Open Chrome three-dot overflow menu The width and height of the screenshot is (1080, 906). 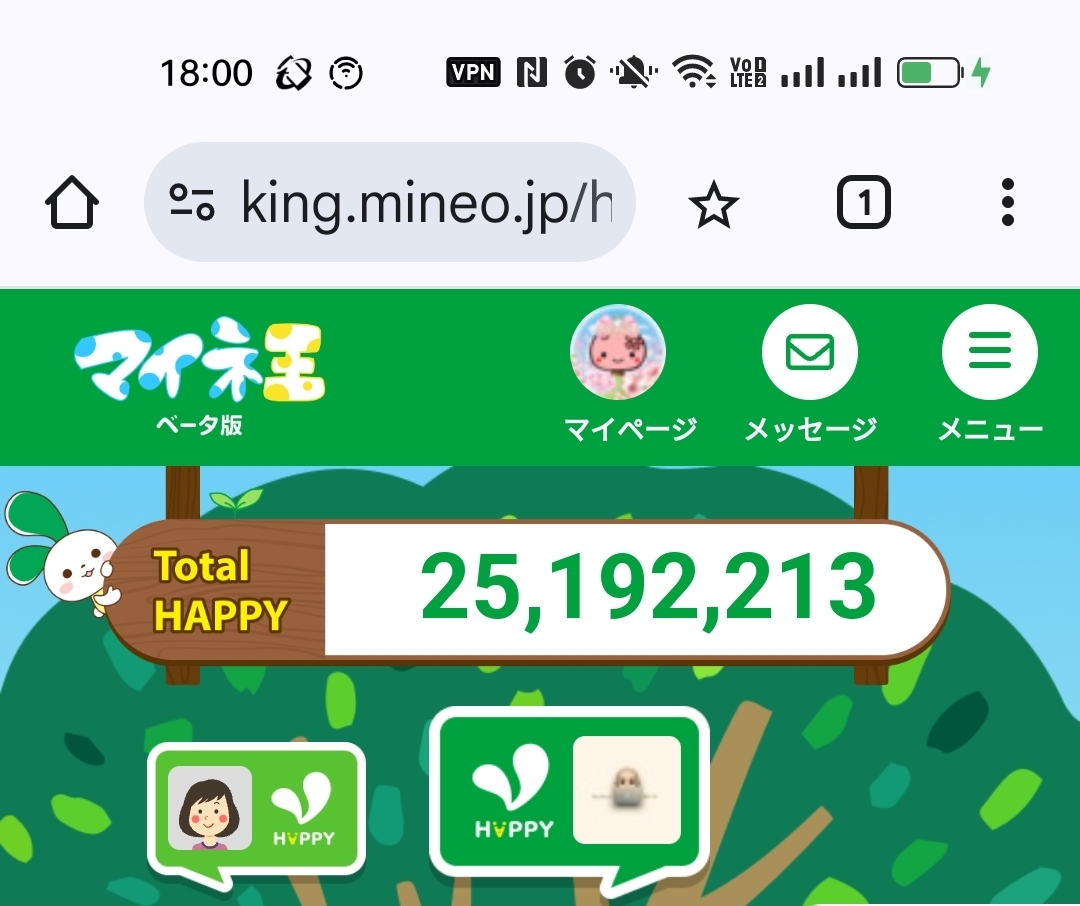click(x=1008, y=202)
